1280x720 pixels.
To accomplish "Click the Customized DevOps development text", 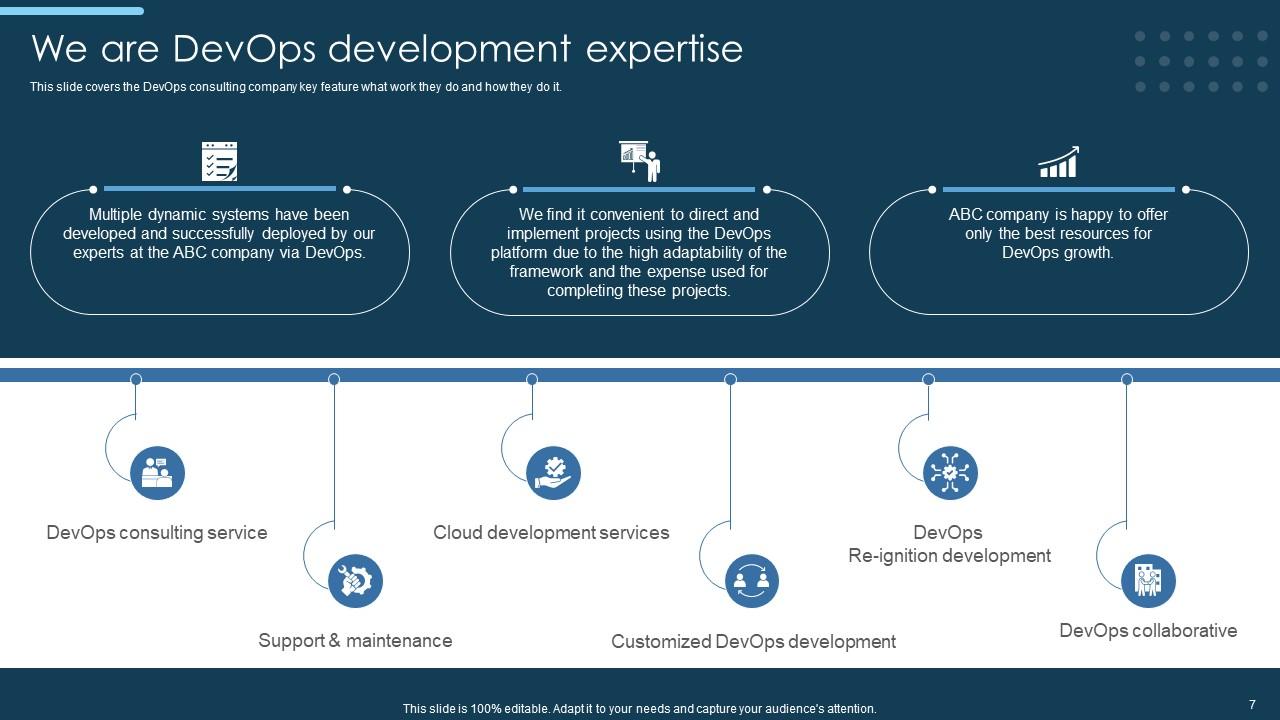I will (754, 641).
